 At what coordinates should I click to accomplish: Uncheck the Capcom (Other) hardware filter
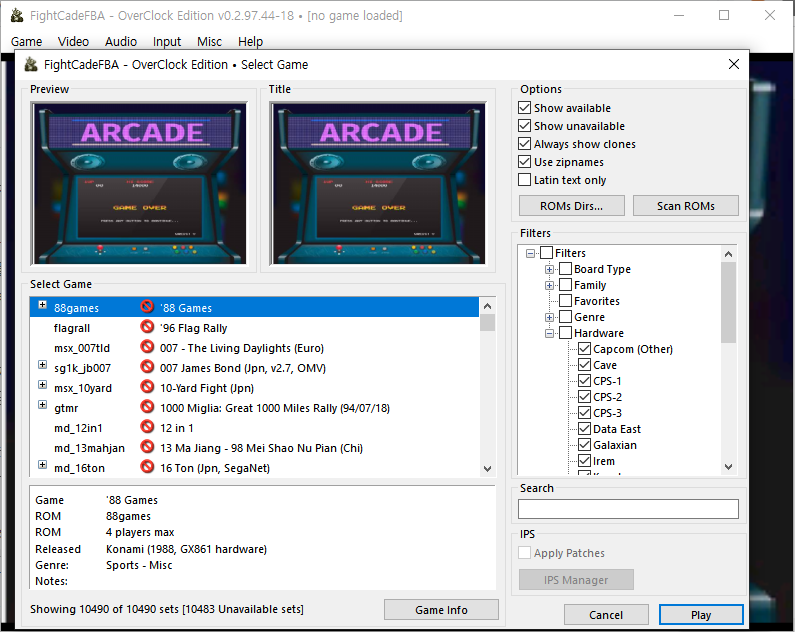pyautogui.click(x=585, y=349)
